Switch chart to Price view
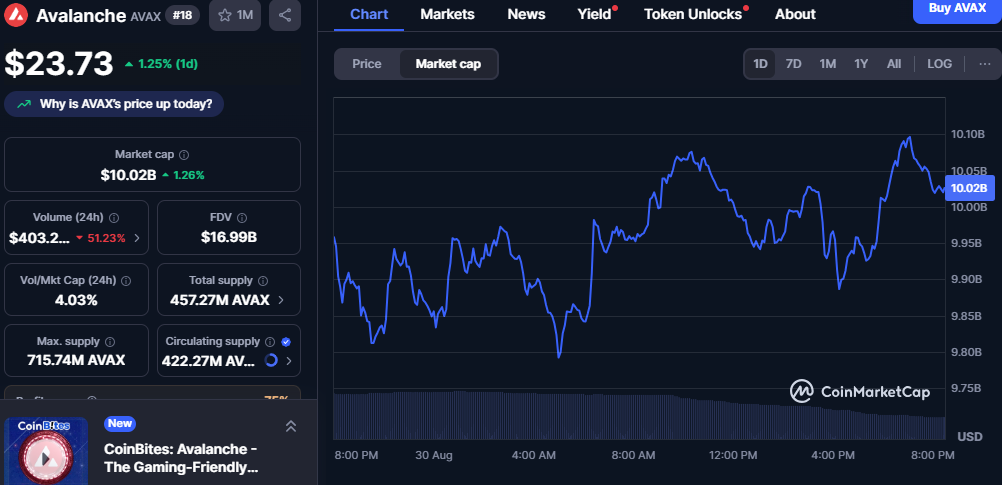Image resolution: width=1002 pixels, height=485 pixels. tap(367, 64)
